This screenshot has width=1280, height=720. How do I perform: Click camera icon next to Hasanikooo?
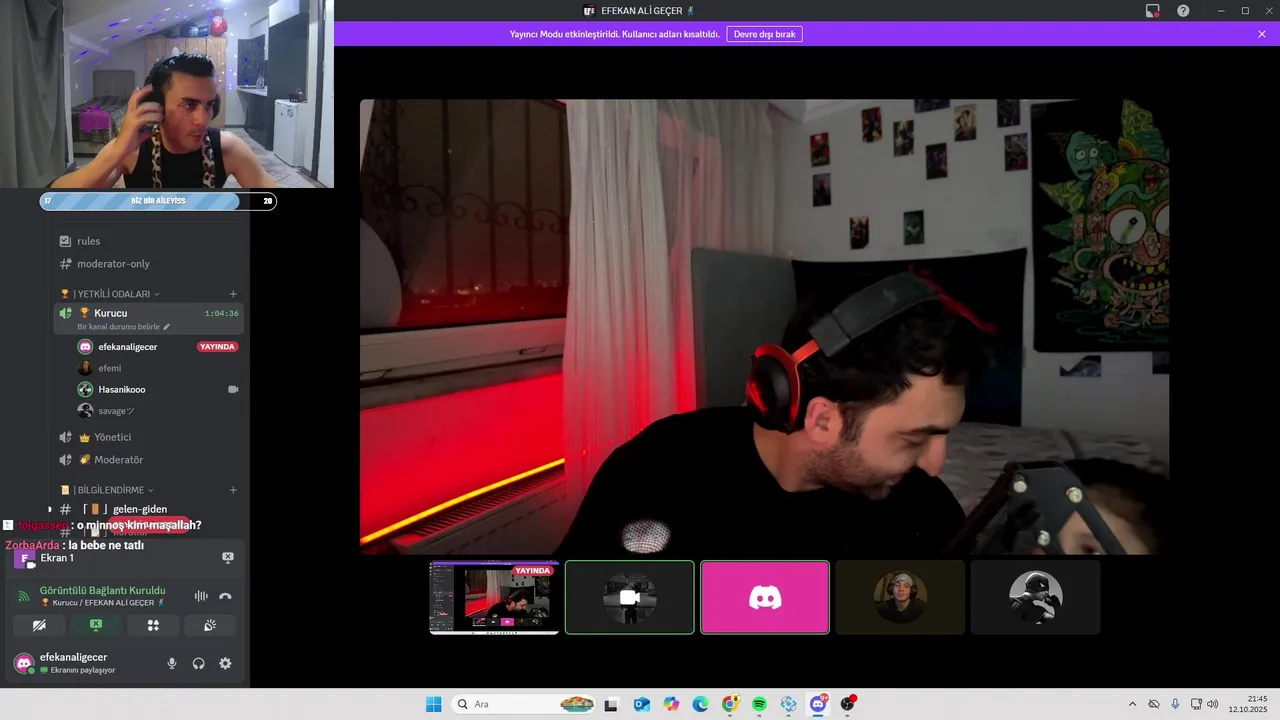[x=233, y=389]
